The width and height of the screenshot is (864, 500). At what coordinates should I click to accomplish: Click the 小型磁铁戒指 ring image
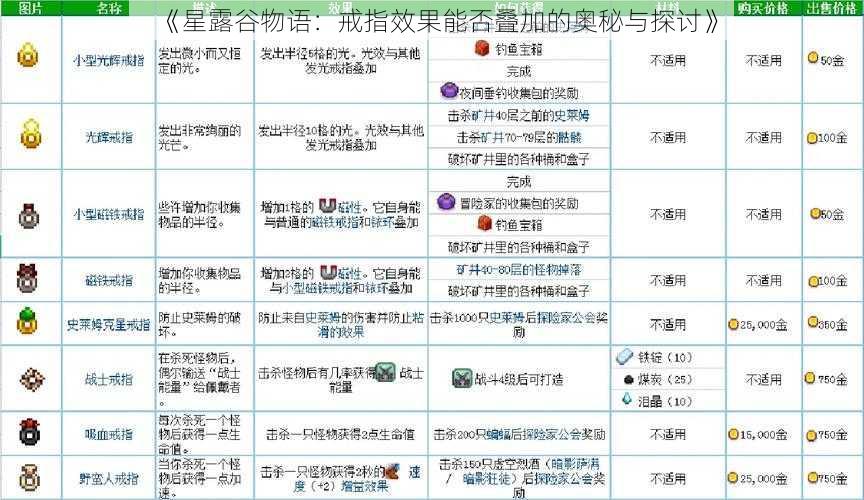(29, 216)
